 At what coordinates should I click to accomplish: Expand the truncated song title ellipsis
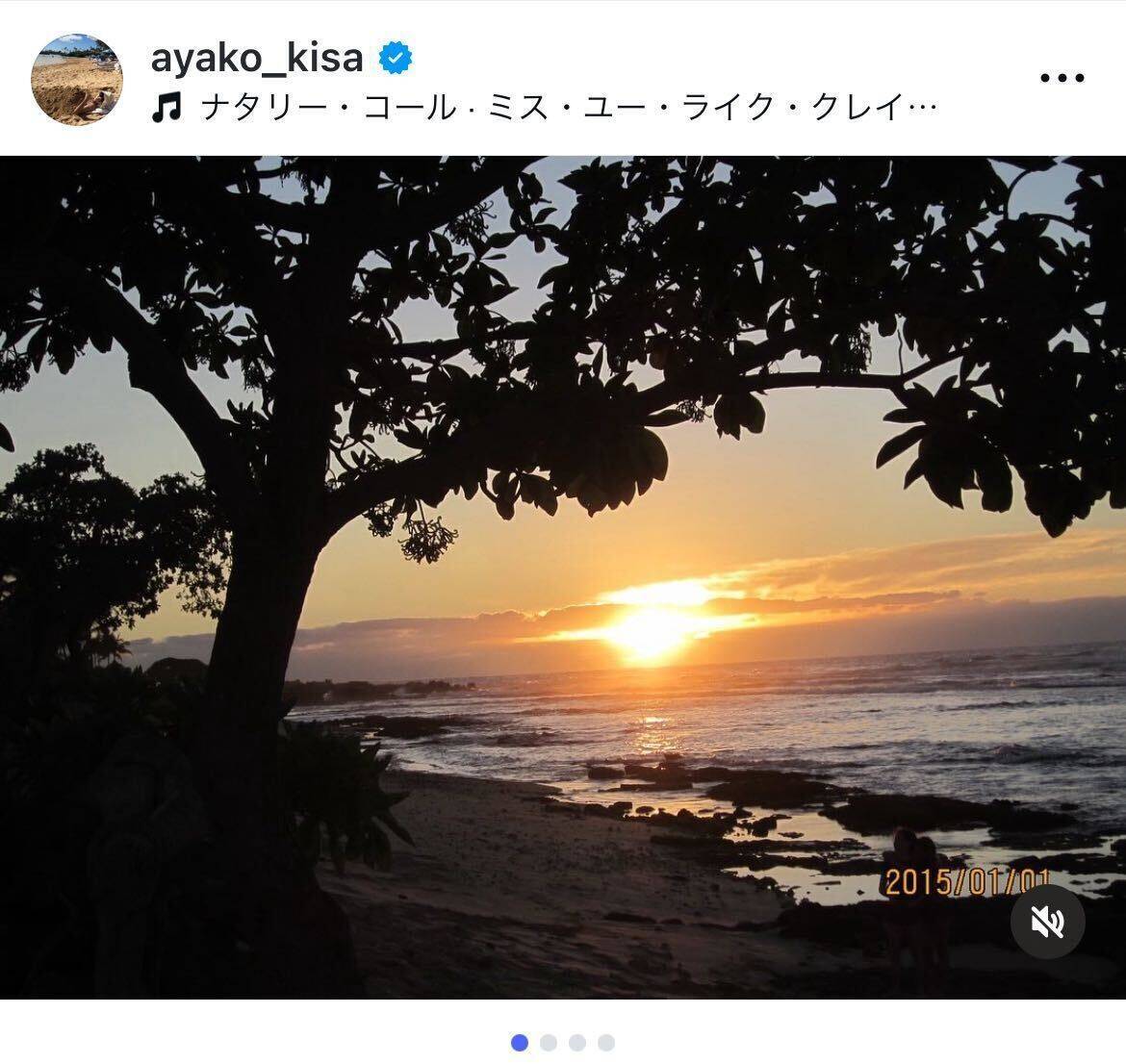[924, 109]
